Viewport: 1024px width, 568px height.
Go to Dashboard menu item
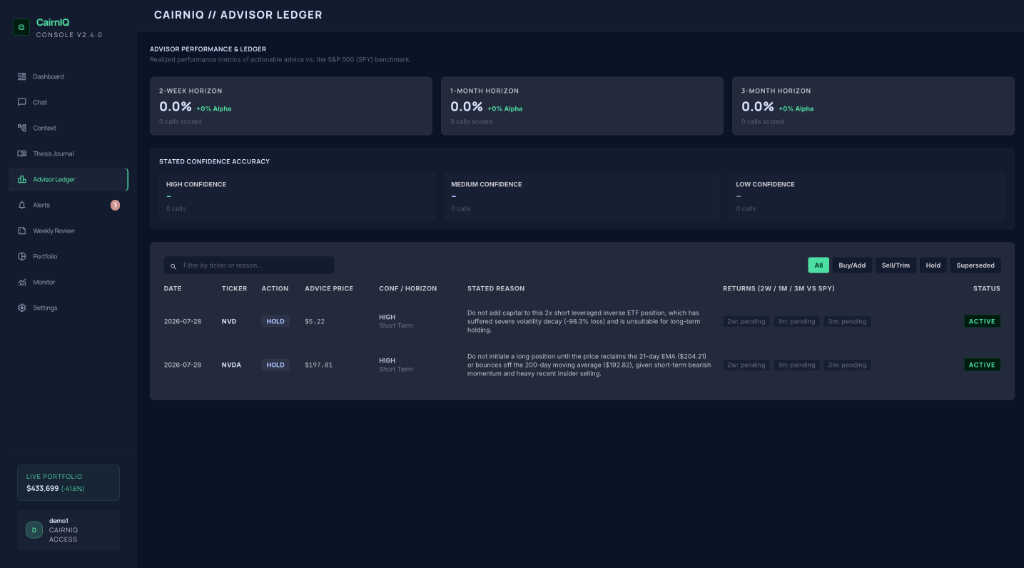tap(69, 76)
